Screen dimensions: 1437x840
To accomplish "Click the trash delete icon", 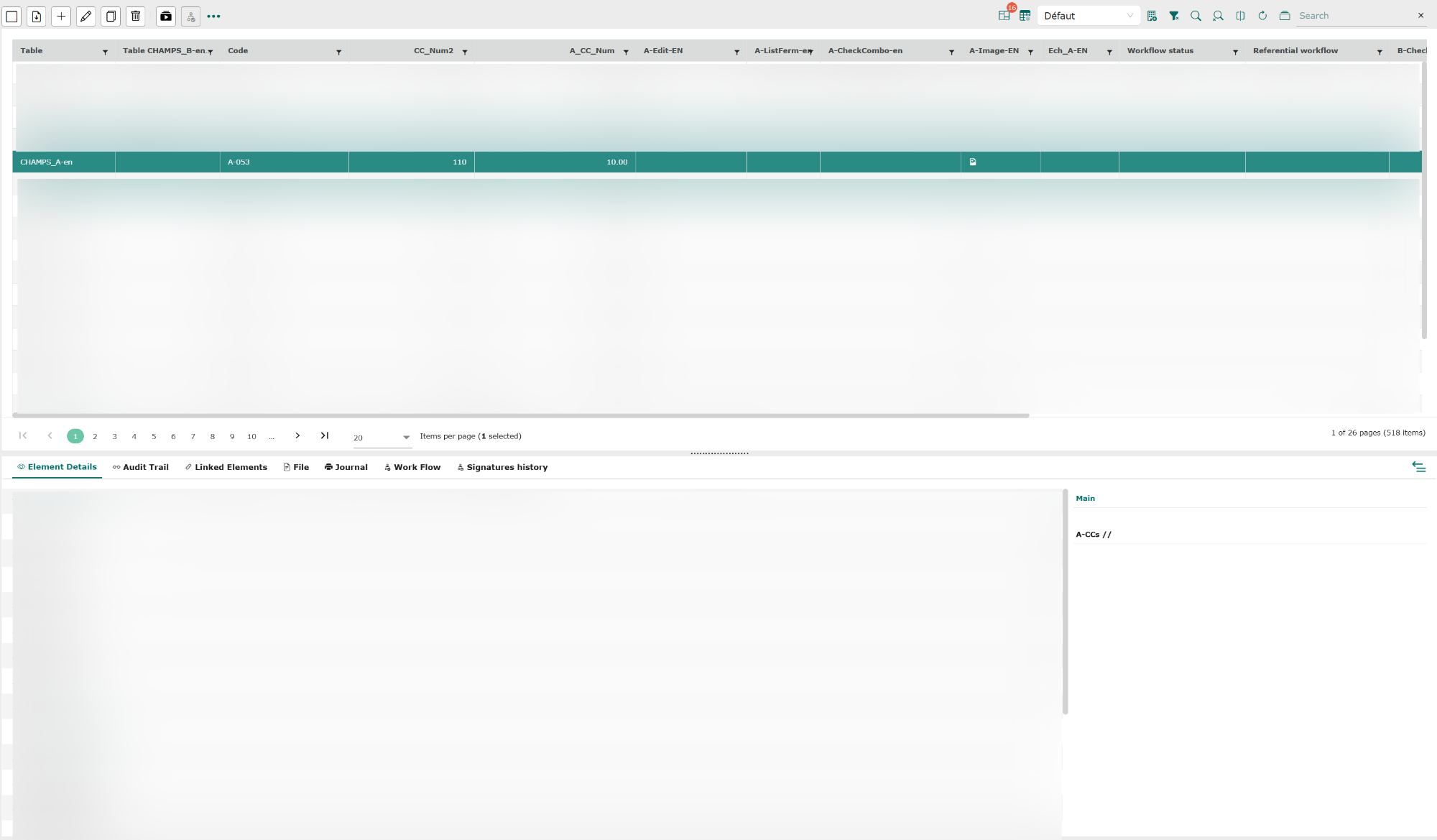I will 136,16.
